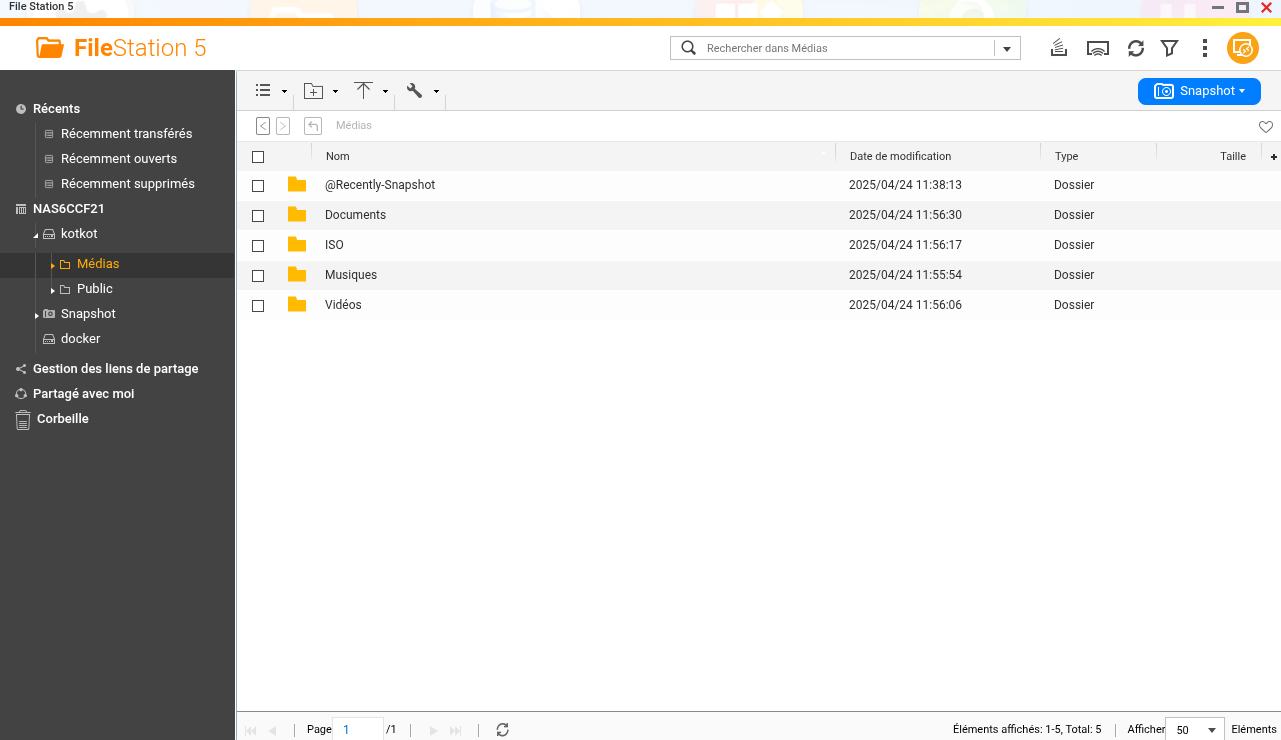Select the Public folder in tree

coord(95,288)
